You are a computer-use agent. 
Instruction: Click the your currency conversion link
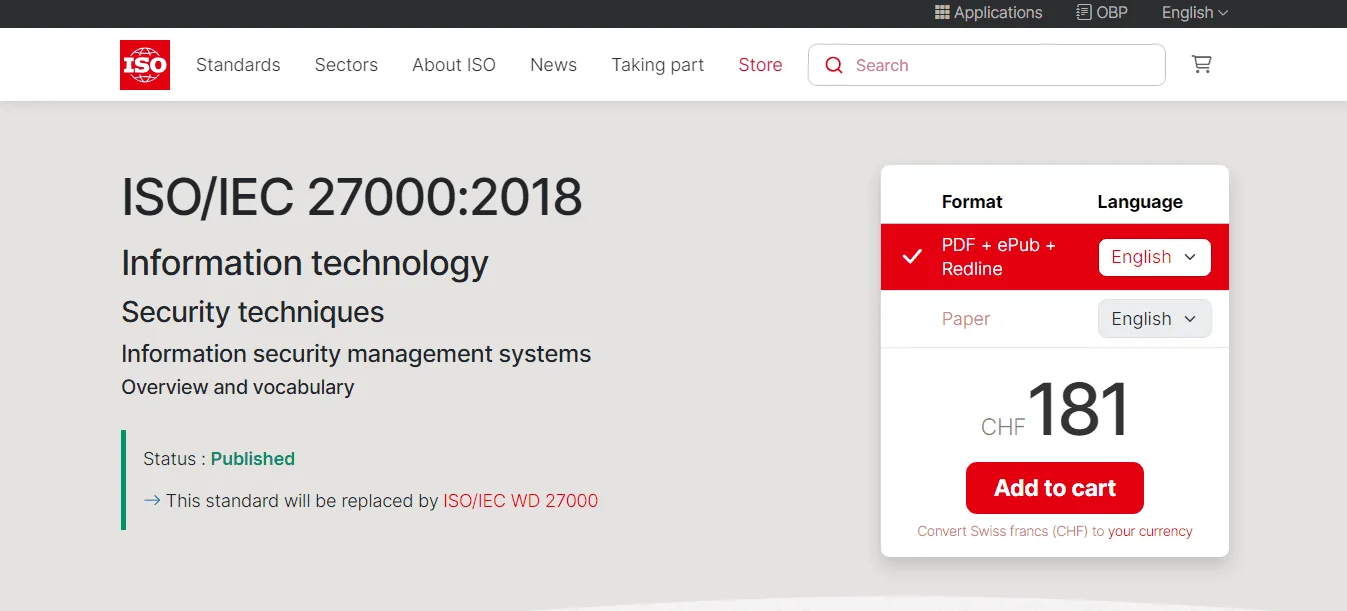1150,531
